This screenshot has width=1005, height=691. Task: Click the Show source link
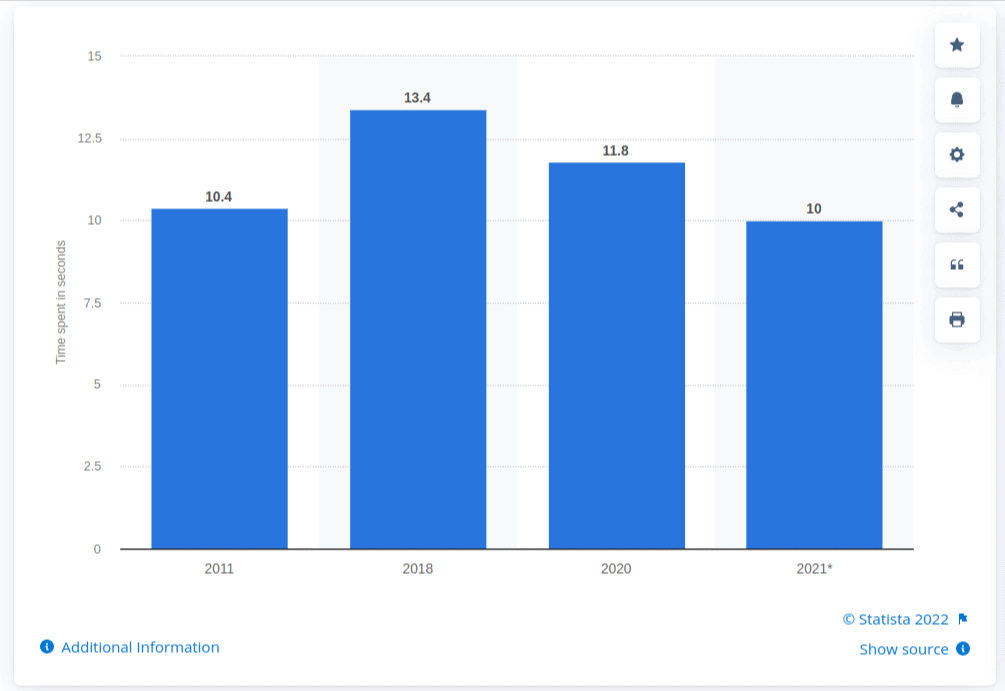904,649
